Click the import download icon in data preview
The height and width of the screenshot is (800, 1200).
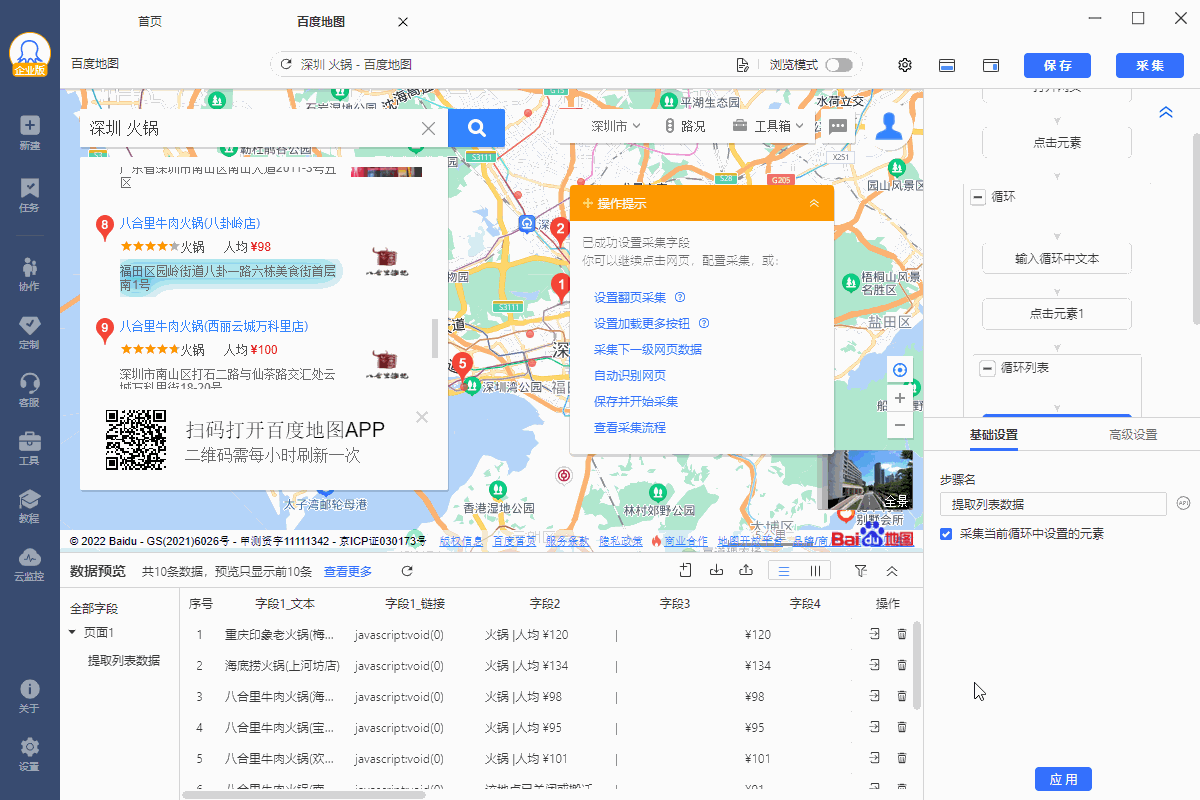click(715, 570)
